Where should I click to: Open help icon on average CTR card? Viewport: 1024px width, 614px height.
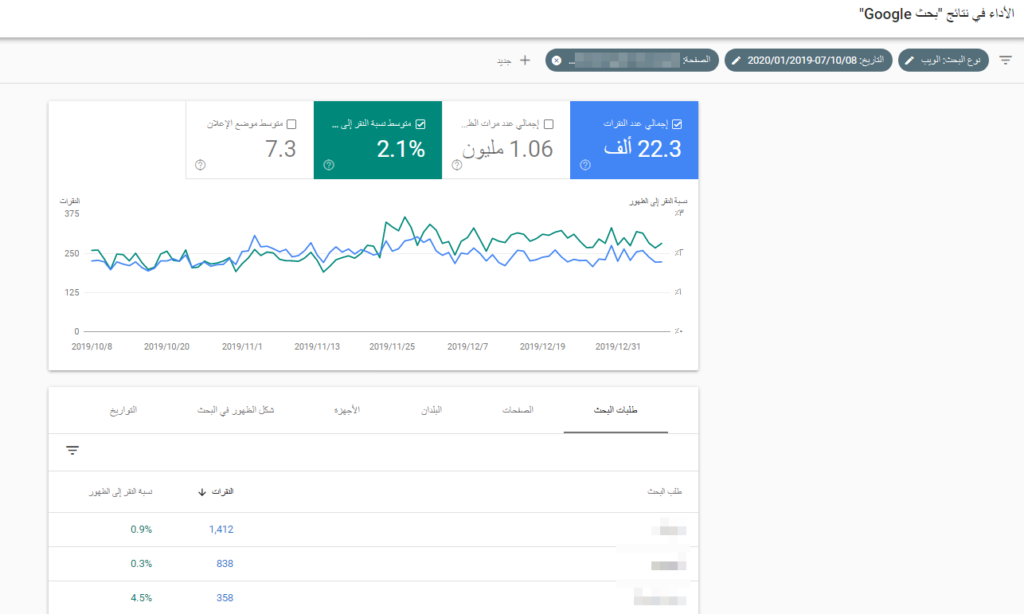pos(328,165)
